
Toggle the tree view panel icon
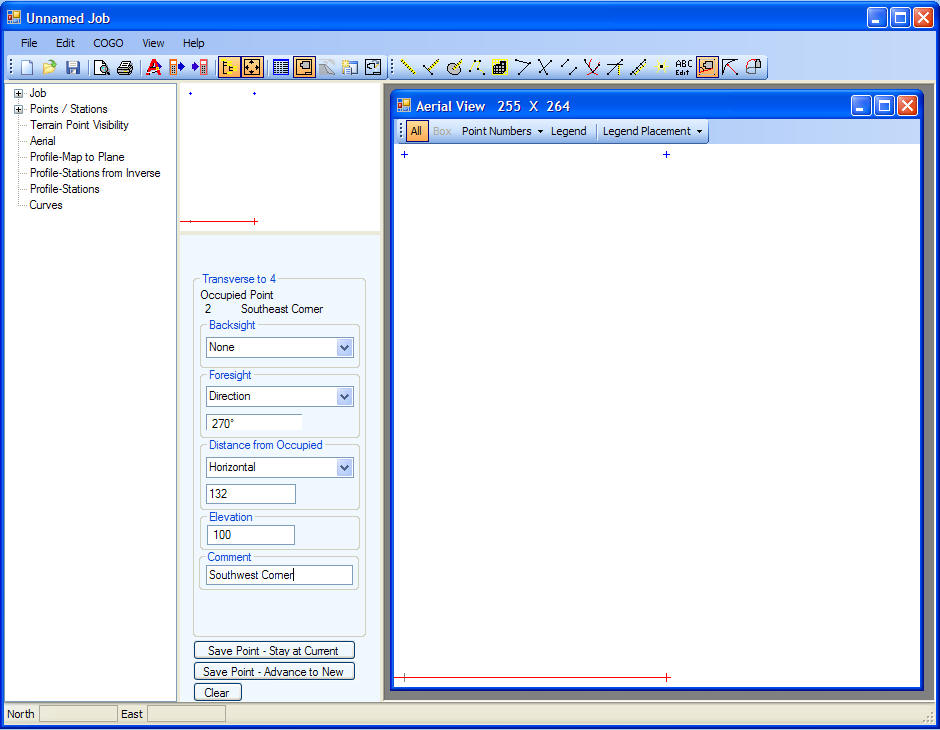pos(228,67)
